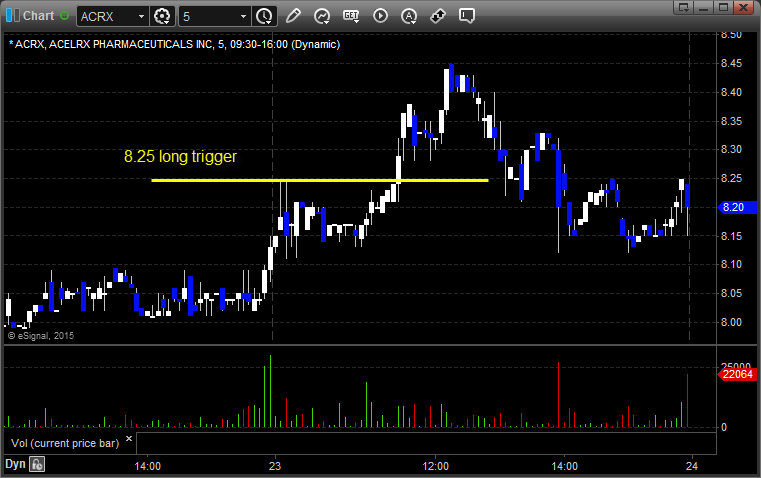Open the studies chart-line menu
Image resolution: width=761 pixels, height=478 pixels.
322,16
